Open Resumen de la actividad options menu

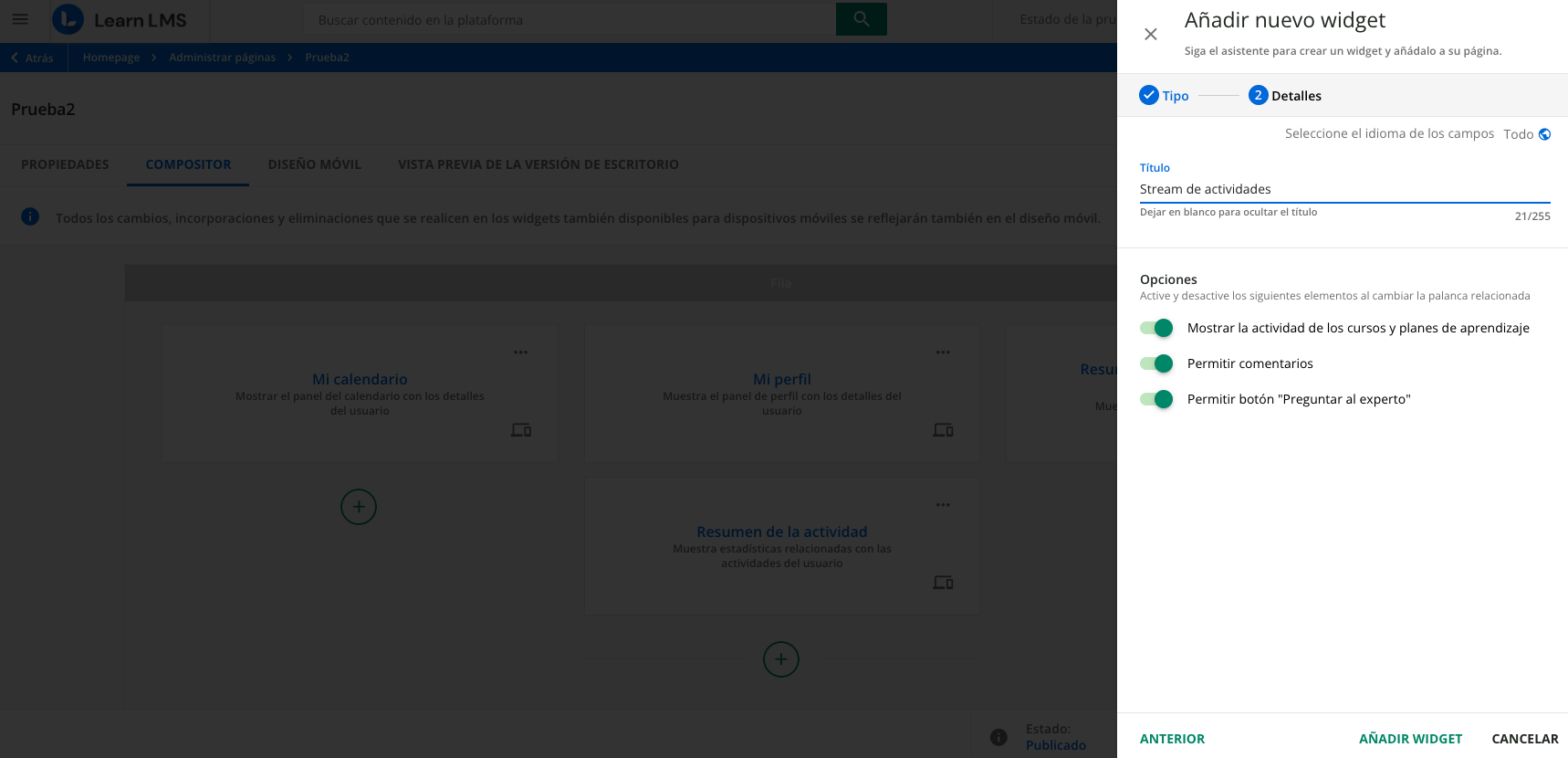(x=943, y=505)
